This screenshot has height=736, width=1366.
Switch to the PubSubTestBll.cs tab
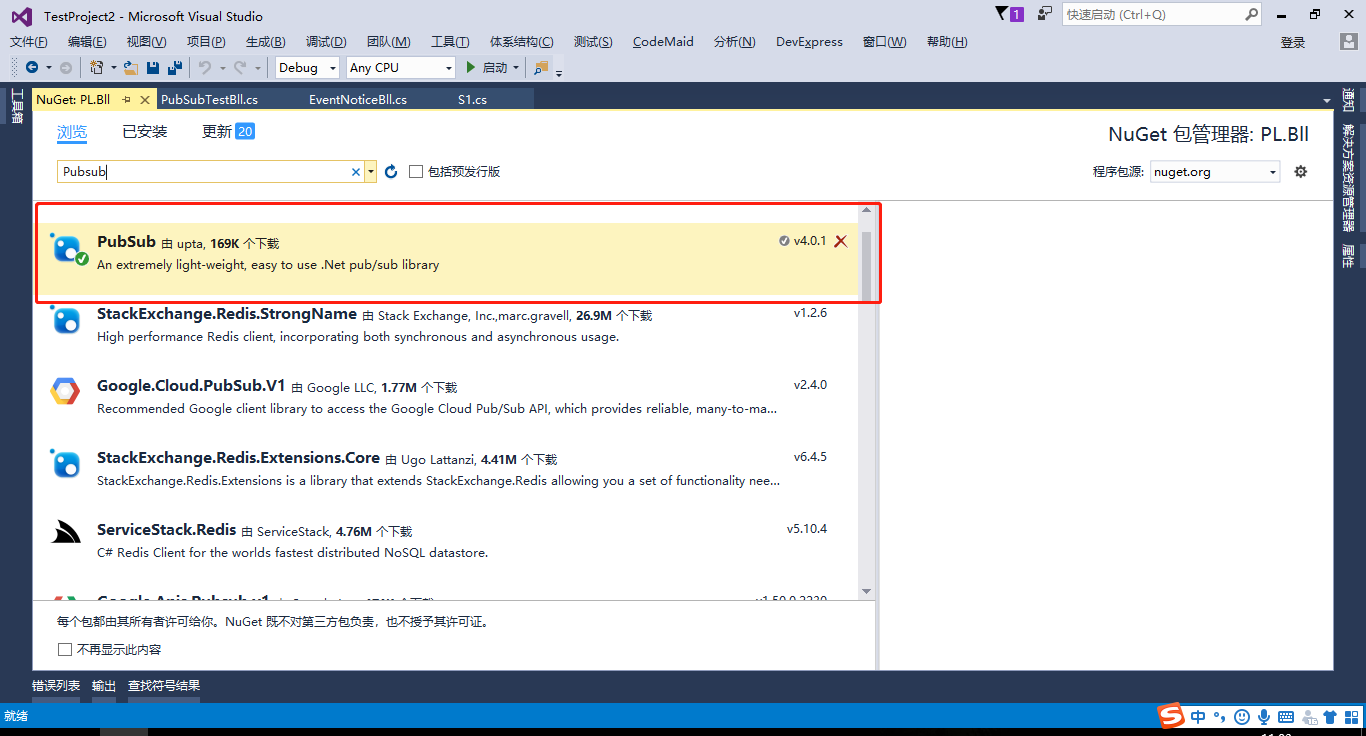210,100
